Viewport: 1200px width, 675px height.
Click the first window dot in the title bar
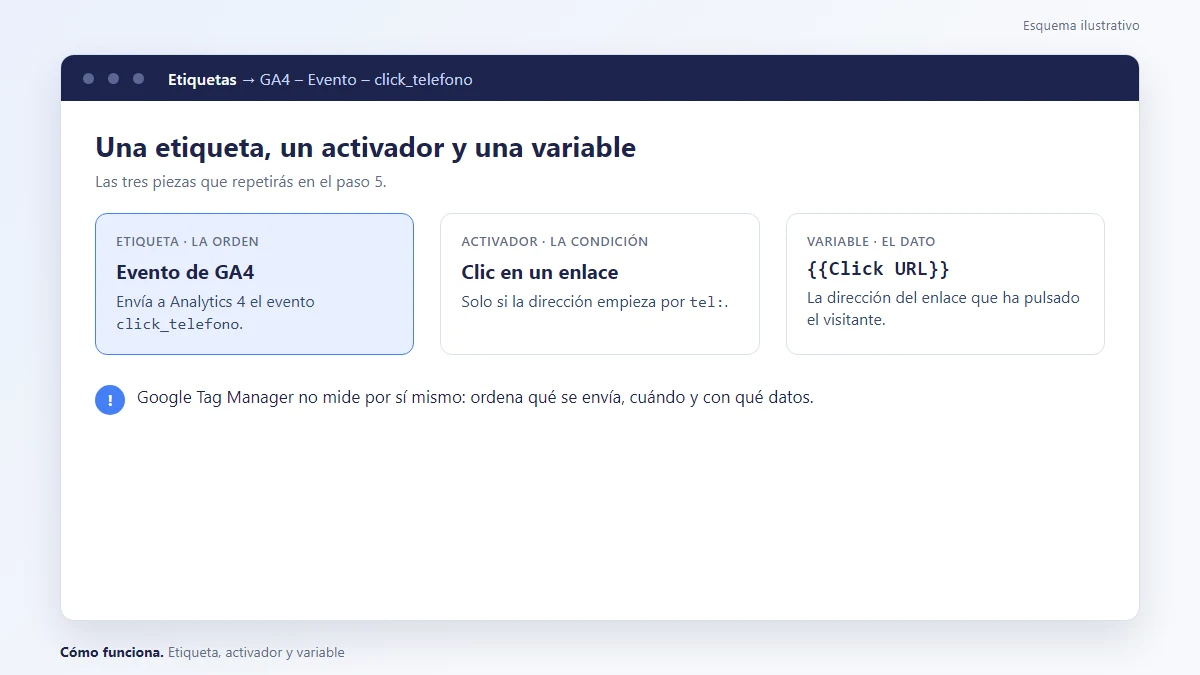pos(88,78)
